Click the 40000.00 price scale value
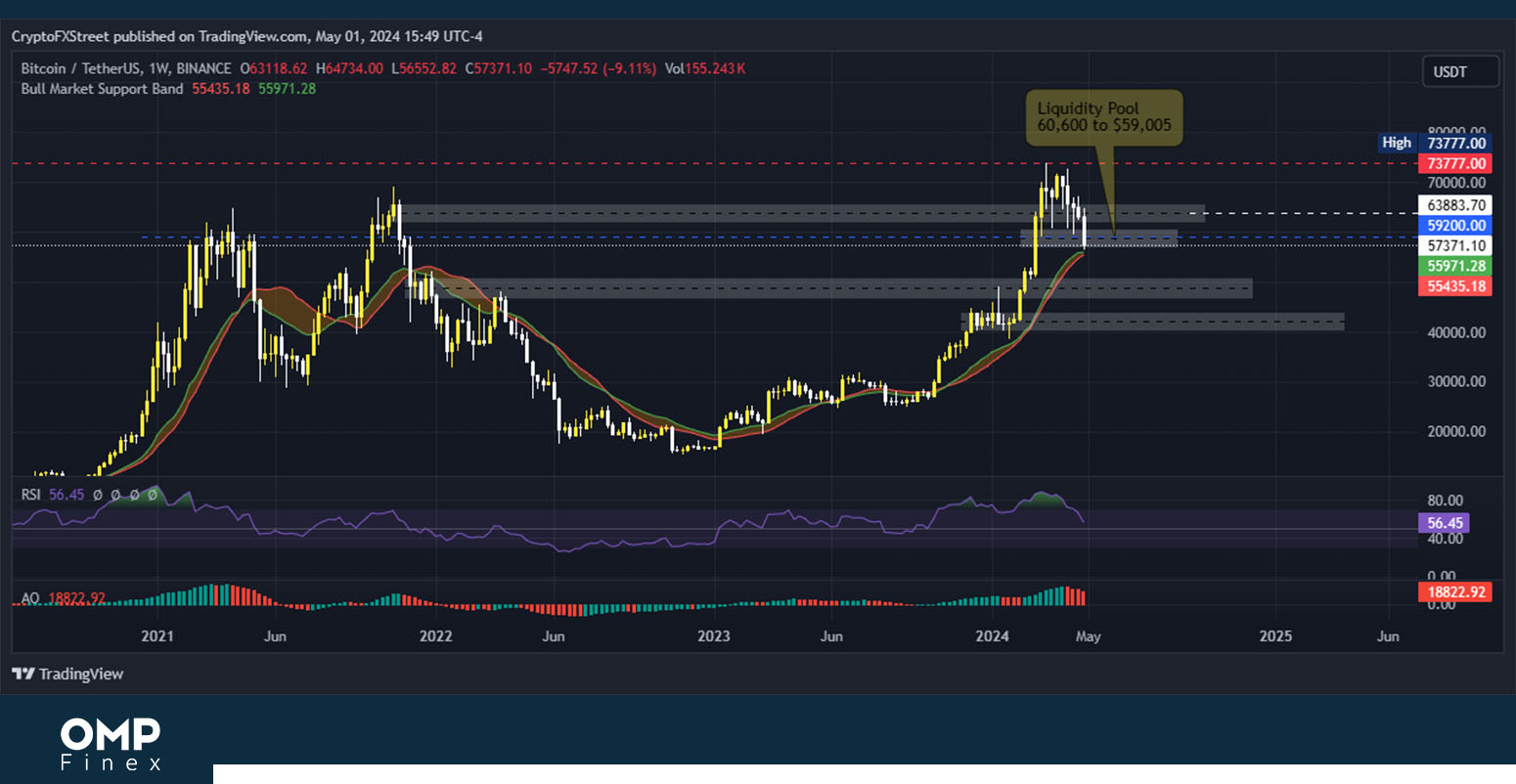 (1456, 332)
